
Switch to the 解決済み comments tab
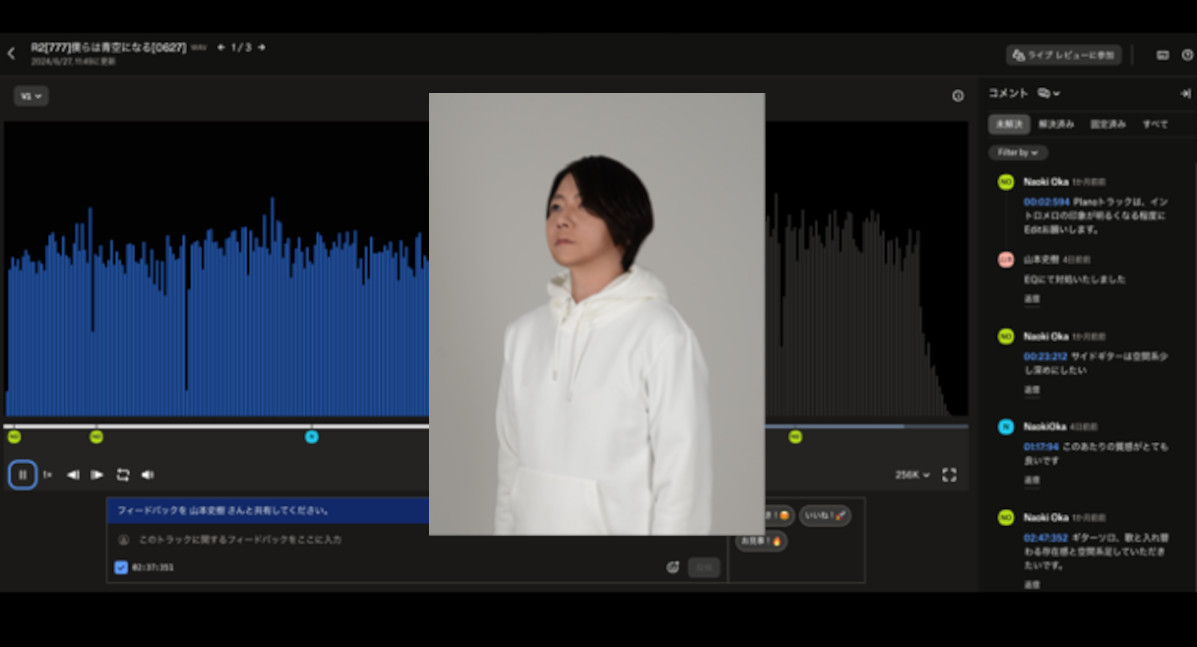click(1056, 124)
